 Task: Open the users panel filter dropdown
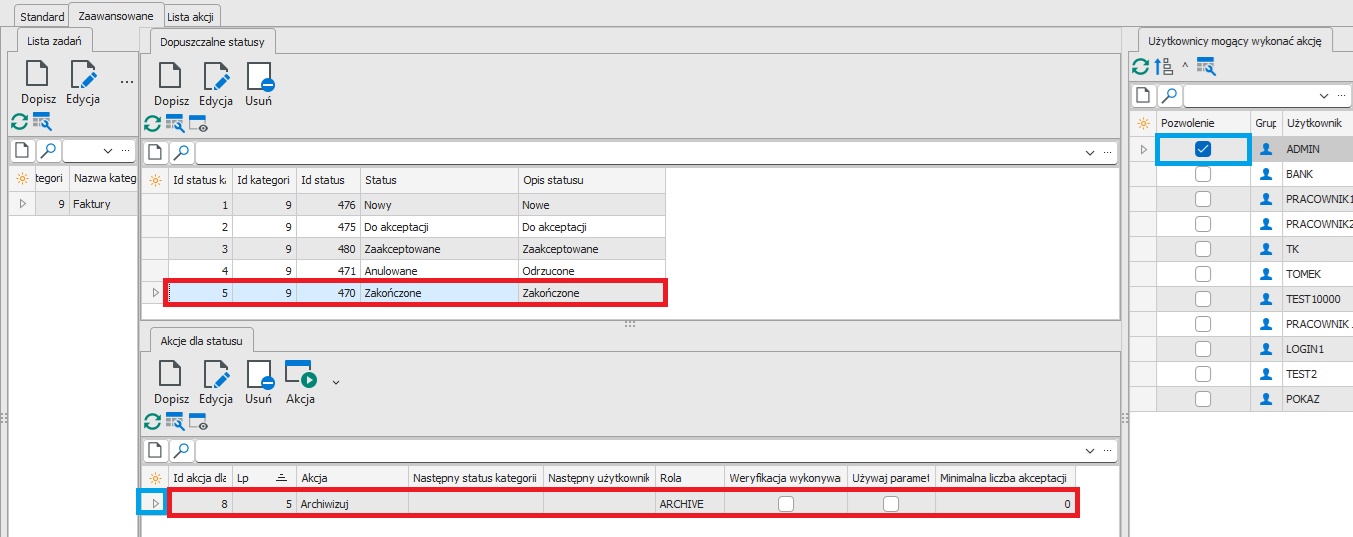1324,96
